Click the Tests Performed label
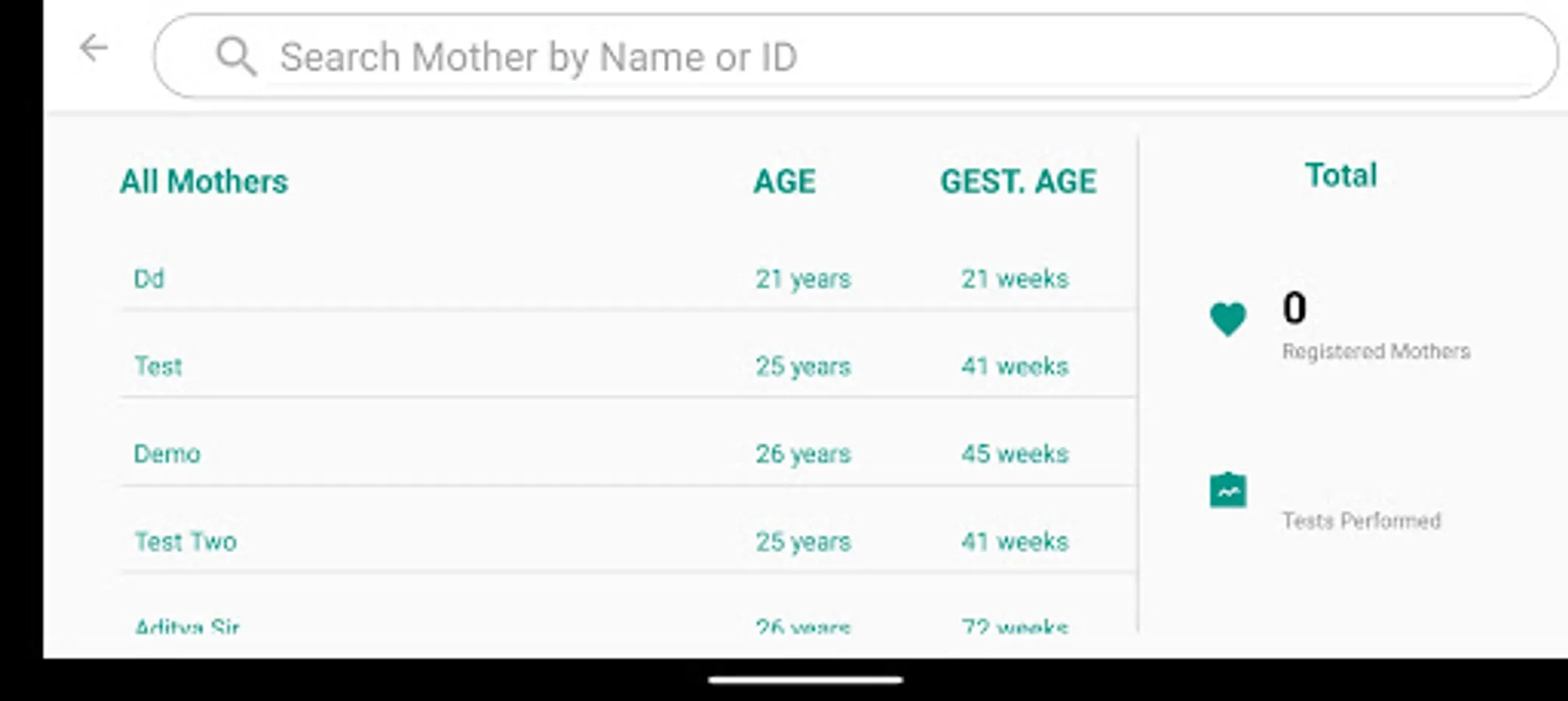 tap(1361, 520)
